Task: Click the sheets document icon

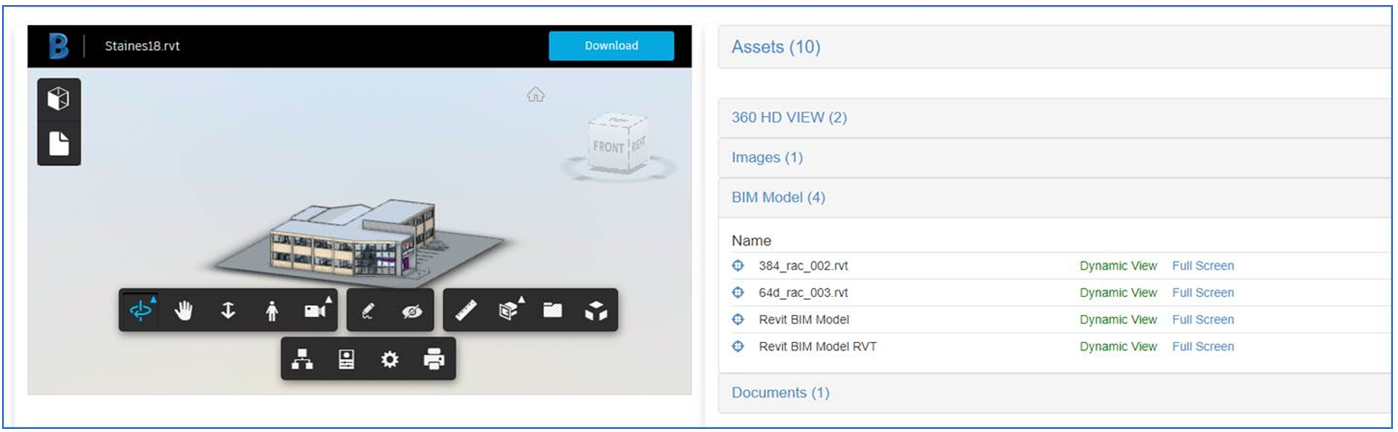Action: pos(59,143)
